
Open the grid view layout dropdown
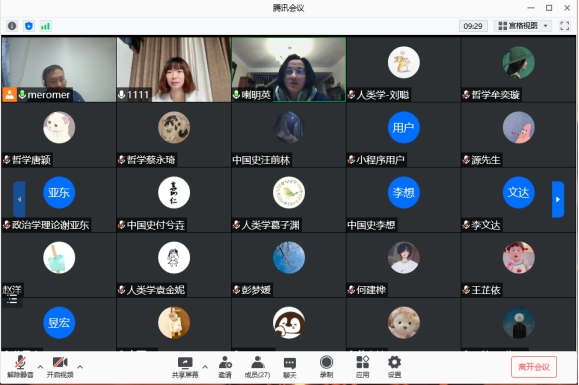coord(523,26)
